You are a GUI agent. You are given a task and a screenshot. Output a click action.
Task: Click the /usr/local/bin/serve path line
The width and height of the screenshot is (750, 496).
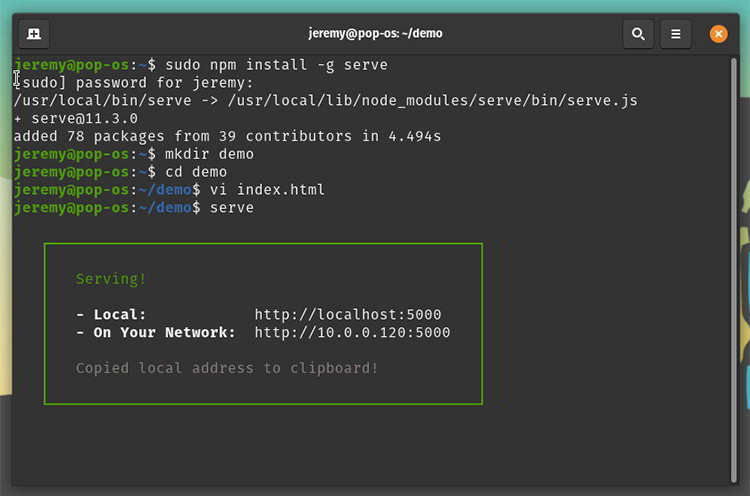tap(325, 100)
